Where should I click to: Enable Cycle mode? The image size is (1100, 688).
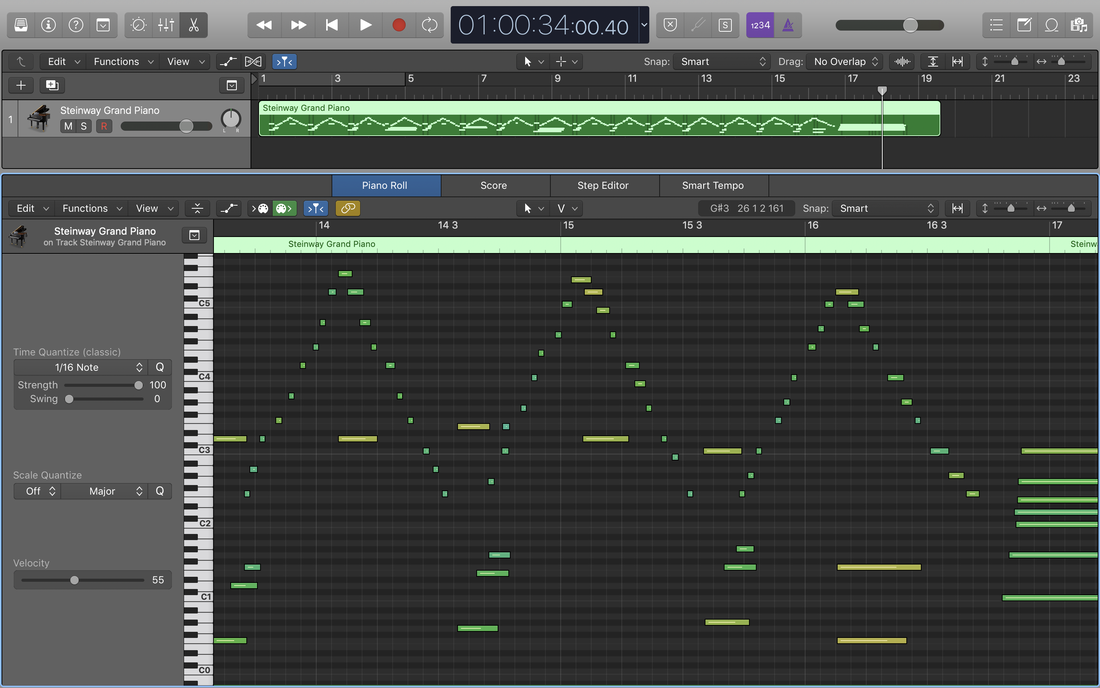coord(429,25)
